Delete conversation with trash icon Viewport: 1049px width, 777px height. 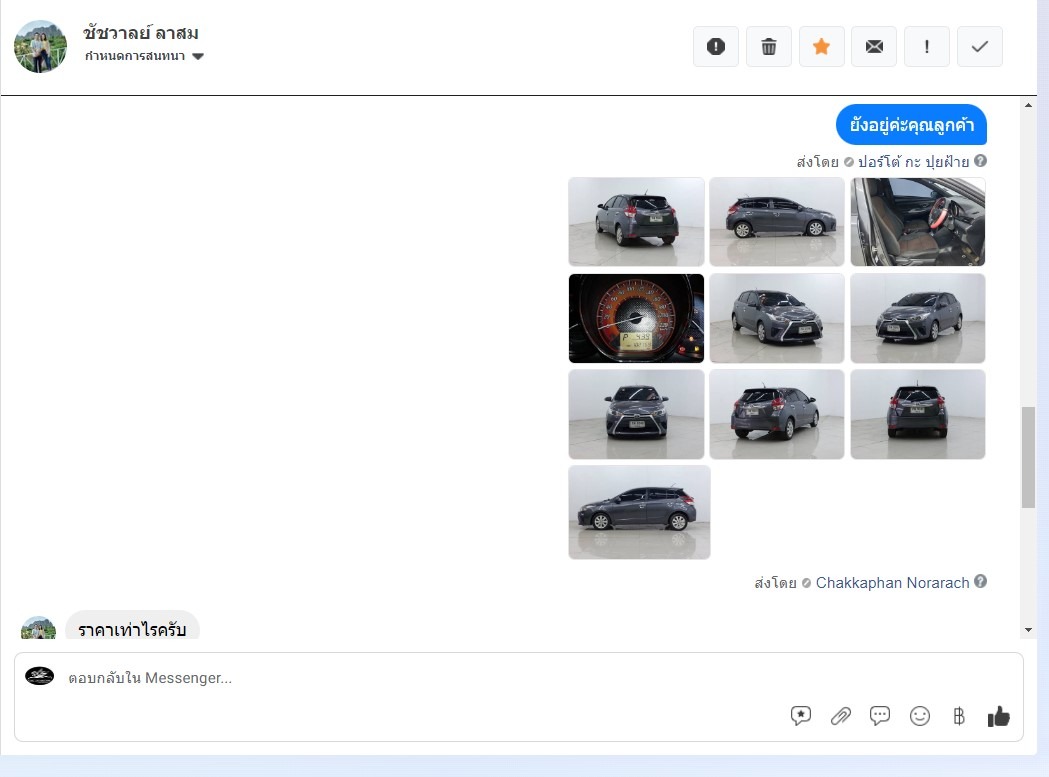tap(769, 47)
